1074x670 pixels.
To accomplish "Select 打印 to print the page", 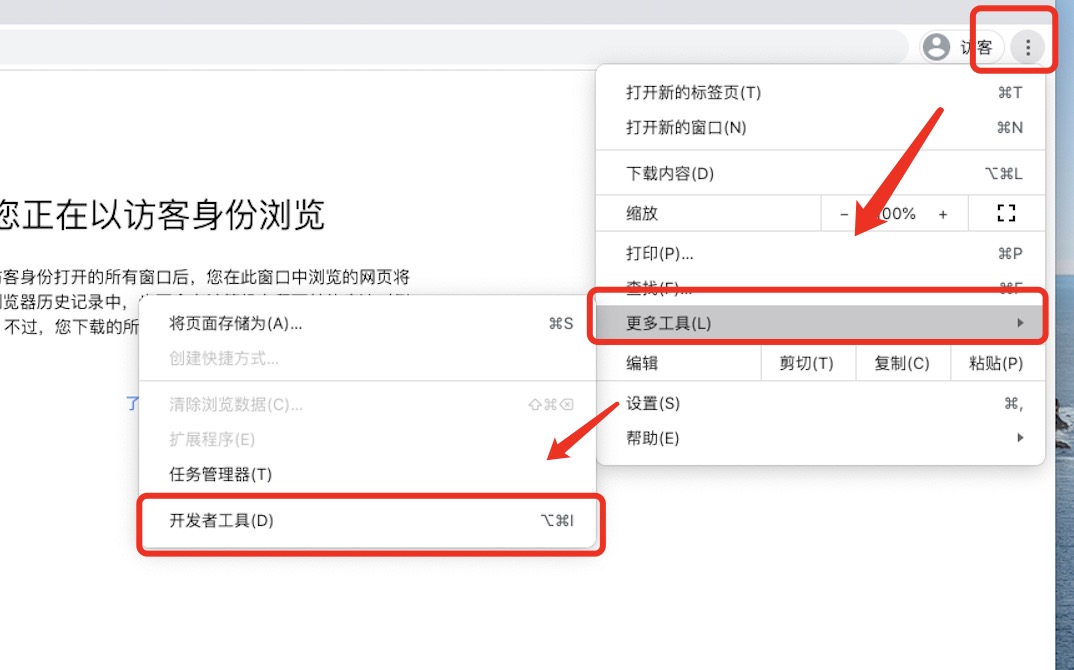I will point(661,253).
